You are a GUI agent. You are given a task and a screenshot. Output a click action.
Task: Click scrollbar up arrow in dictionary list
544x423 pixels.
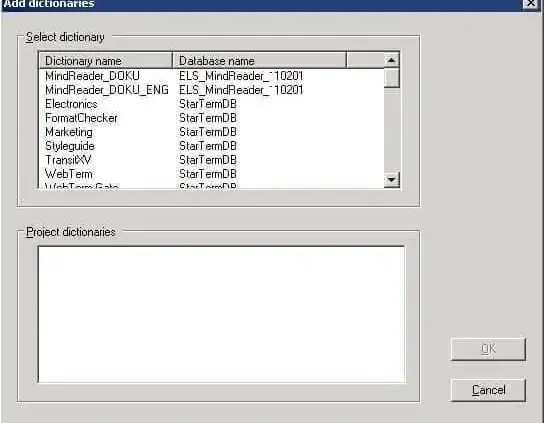coord(392,60)
